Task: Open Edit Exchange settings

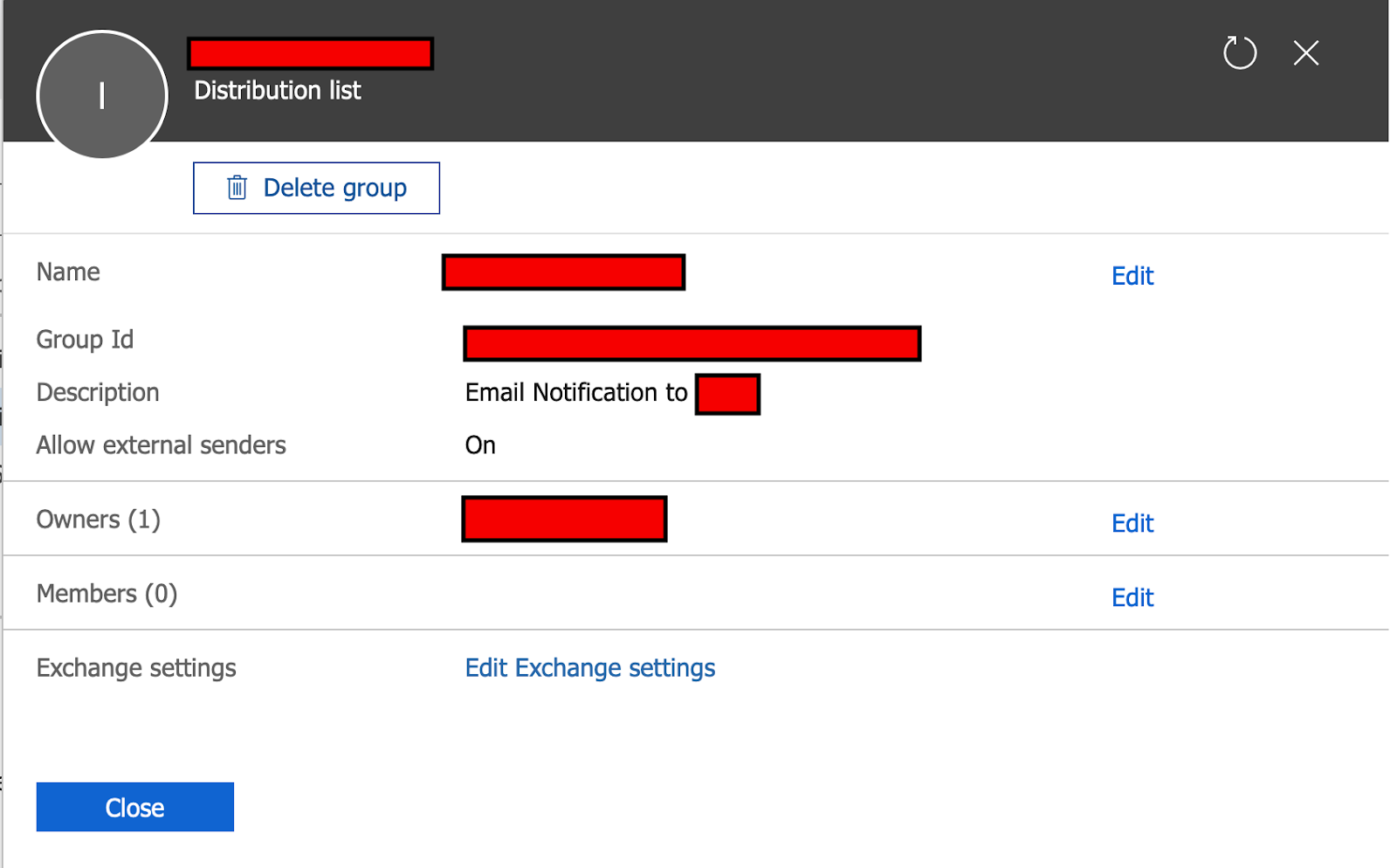Action: point(589,667)
